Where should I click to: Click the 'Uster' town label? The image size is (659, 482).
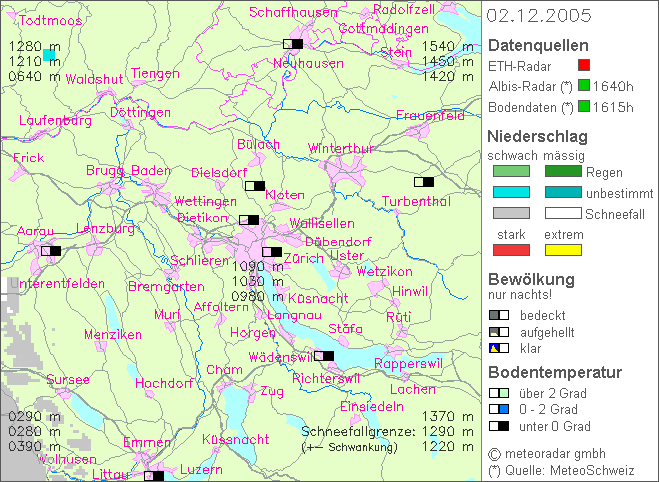click(347, 255)
